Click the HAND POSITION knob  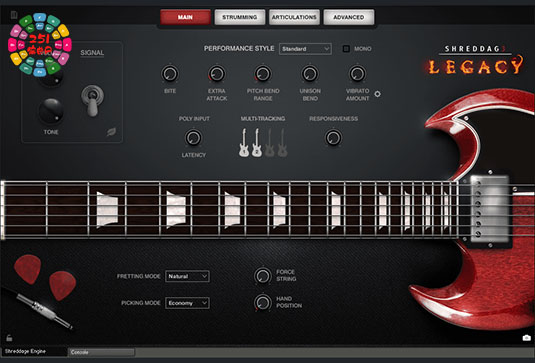pos(263,302)
